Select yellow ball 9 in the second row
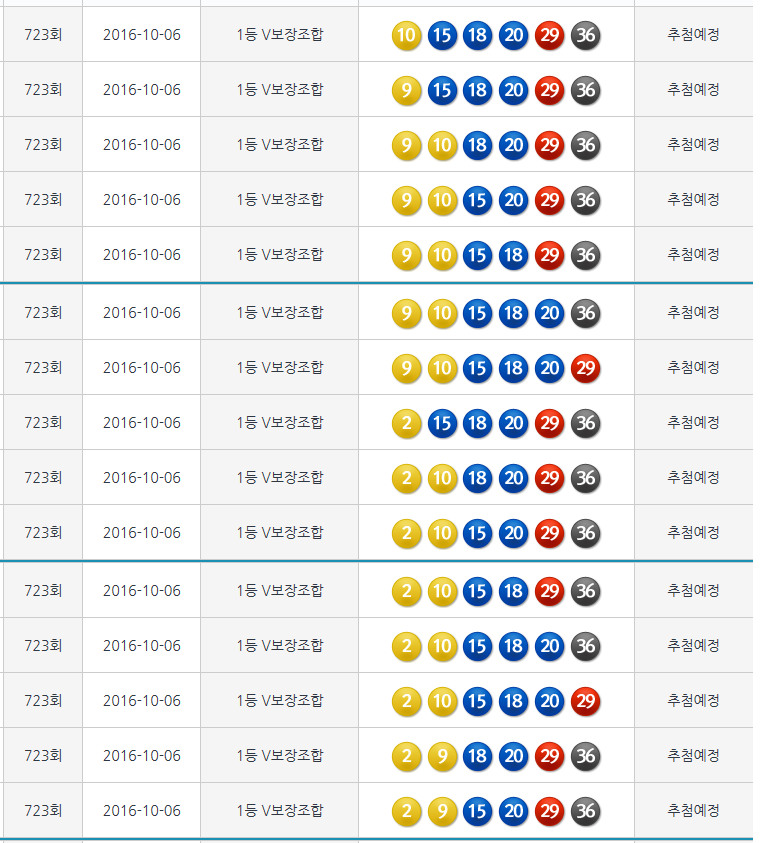This screenshot has height=843, width=760. click(x=406, y=91)
